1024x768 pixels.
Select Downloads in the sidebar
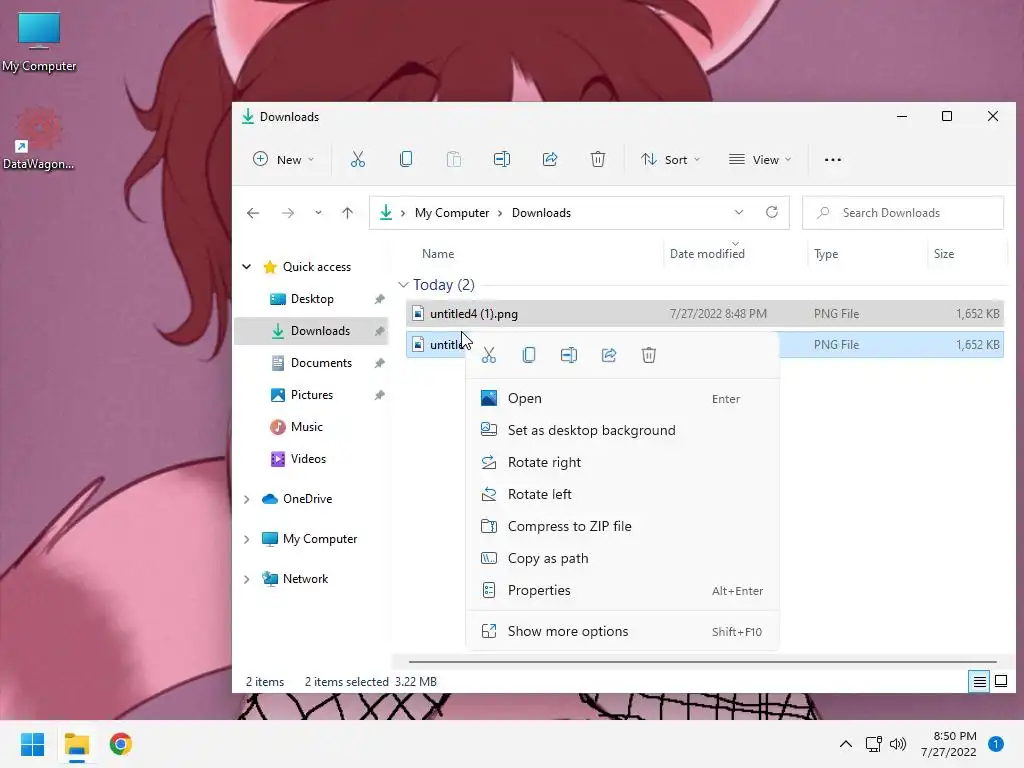tap(312, 331)
